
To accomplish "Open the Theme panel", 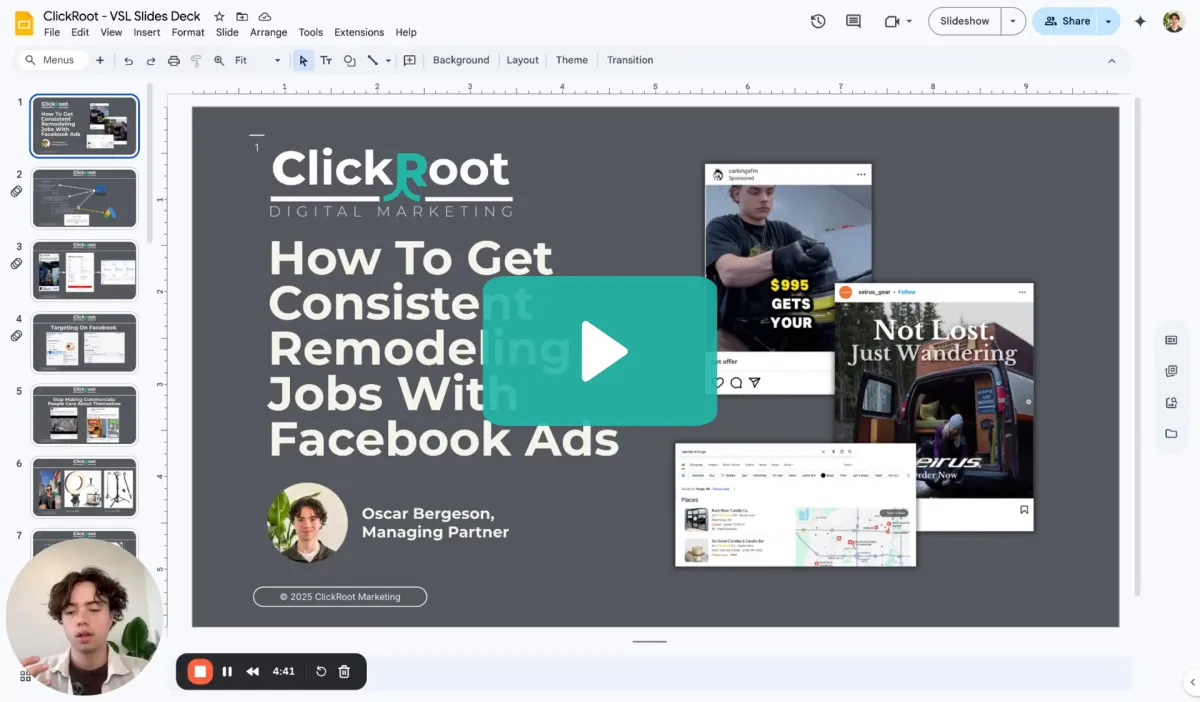I will tap(572, 60).
